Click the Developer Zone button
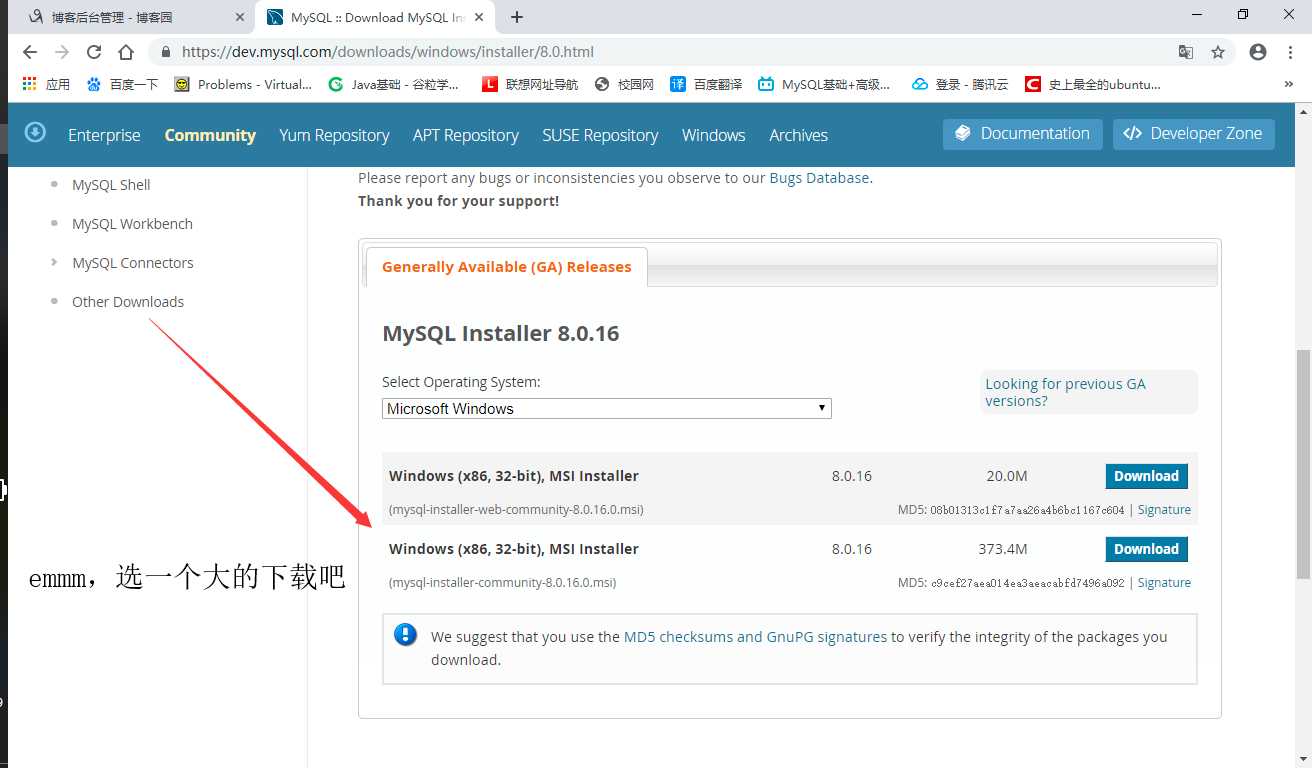The image size is (1312, 768). 1194,134
